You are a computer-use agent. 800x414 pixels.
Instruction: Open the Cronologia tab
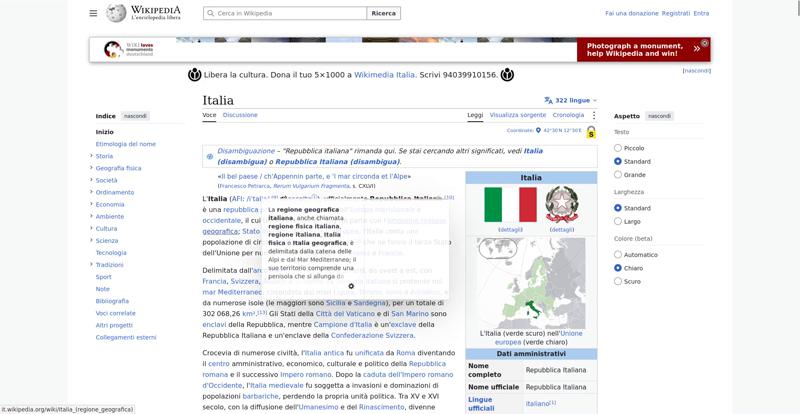point(568,115)
